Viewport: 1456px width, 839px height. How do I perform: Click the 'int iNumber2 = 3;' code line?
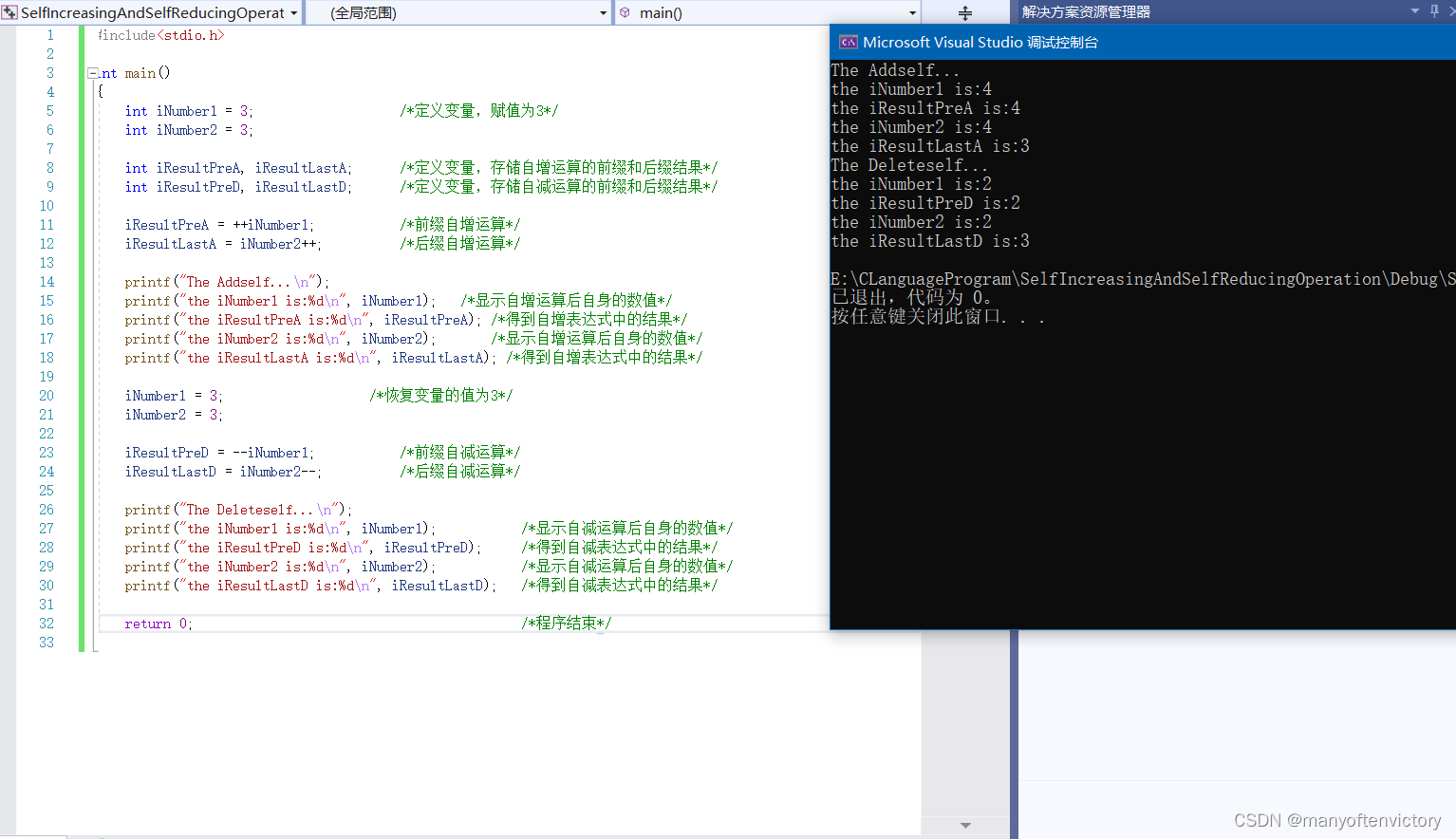pyautogui.click(x=189, y=130)
